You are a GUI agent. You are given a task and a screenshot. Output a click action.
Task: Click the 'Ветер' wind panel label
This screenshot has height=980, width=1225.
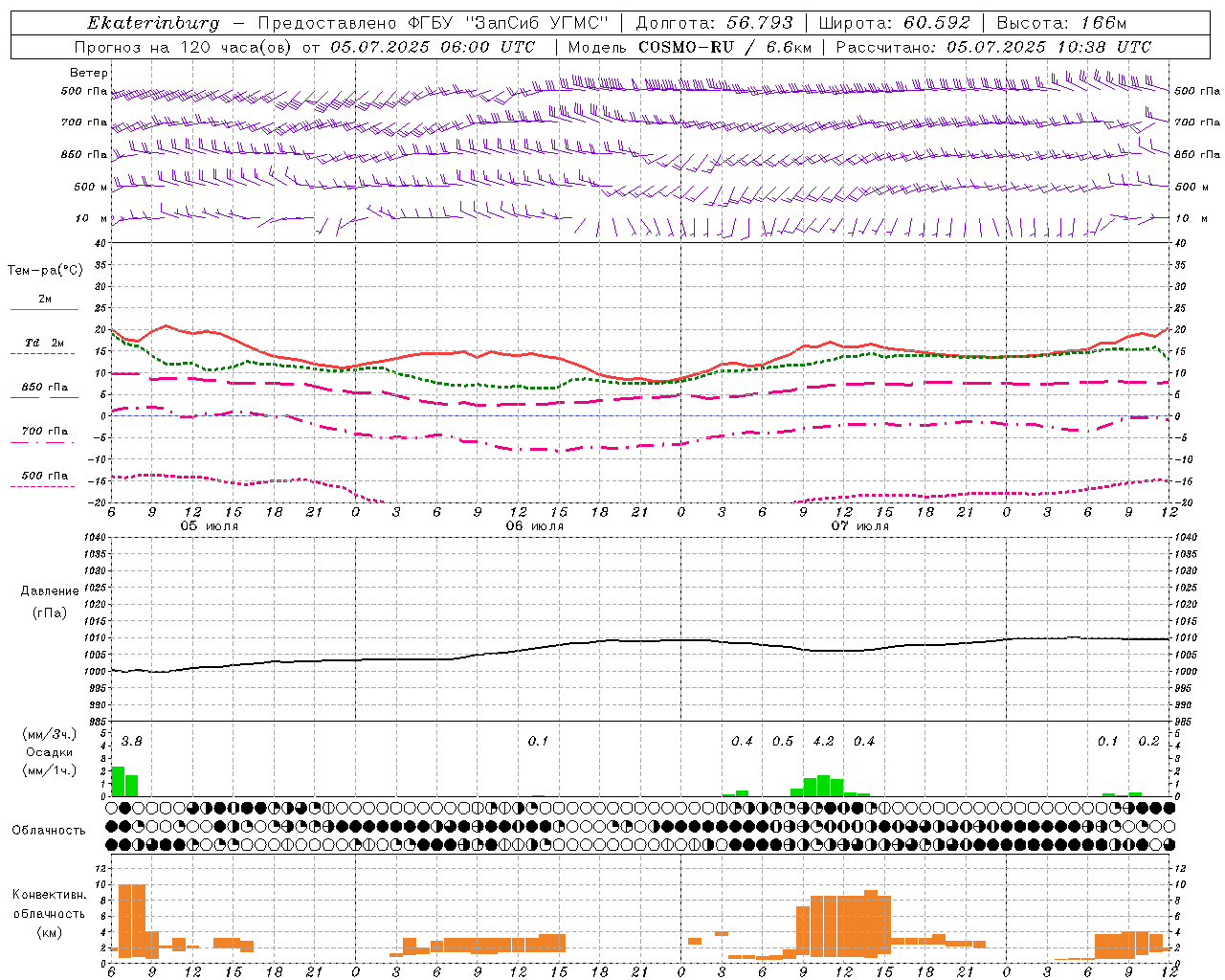89,73
